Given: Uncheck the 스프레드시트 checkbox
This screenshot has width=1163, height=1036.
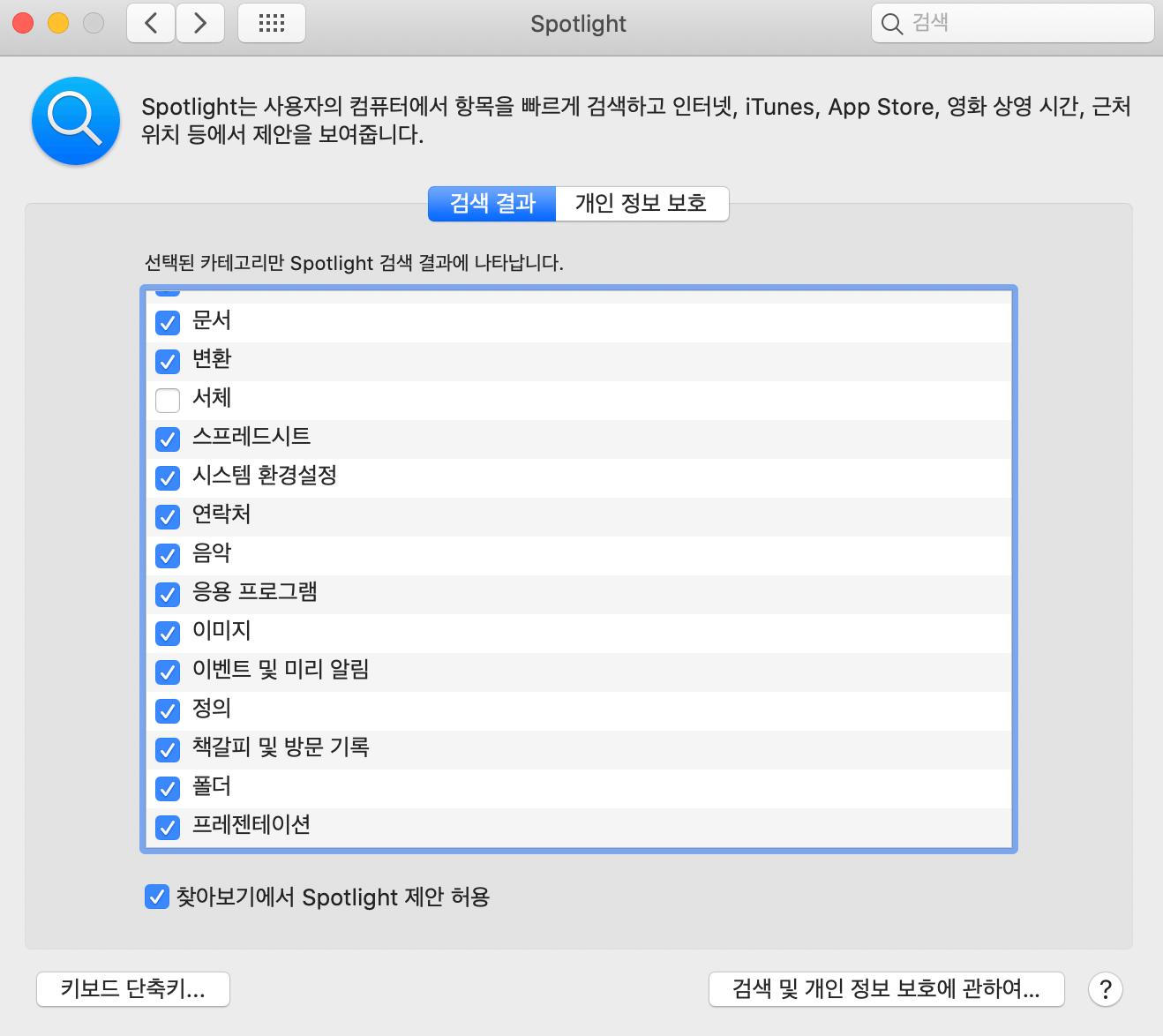Looking at the screenshot, I should pos(168,439).
